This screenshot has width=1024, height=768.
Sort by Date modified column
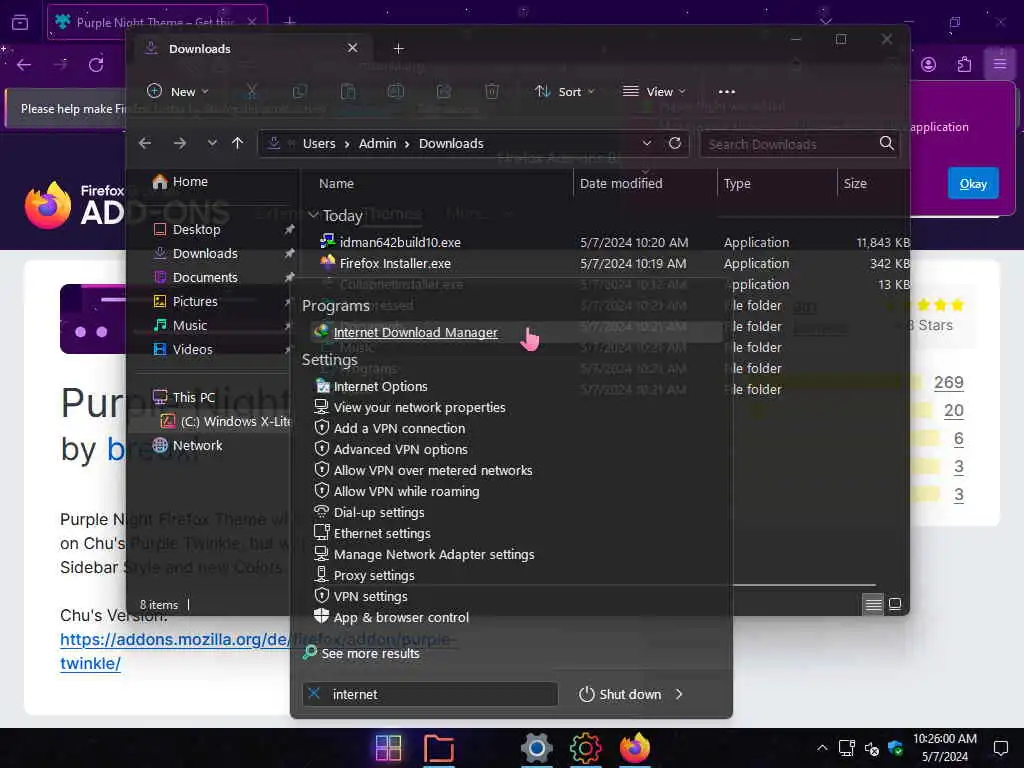click(x=621, y=184)
